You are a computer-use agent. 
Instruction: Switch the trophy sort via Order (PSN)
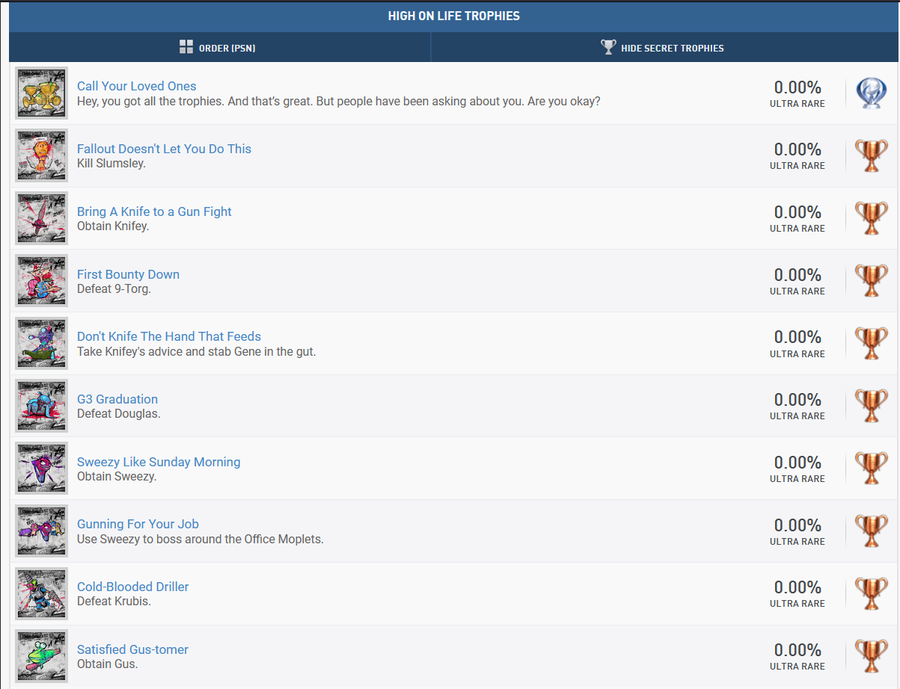coord(227,48)
